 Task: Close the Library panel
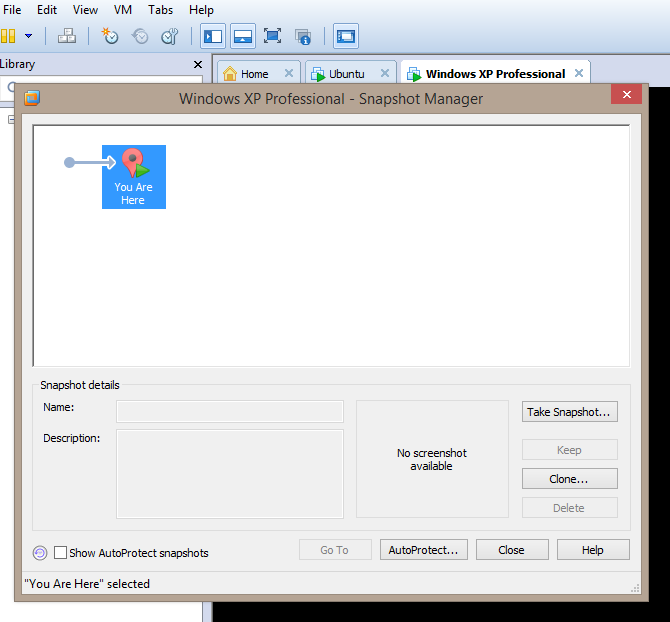tap(198, 65)
